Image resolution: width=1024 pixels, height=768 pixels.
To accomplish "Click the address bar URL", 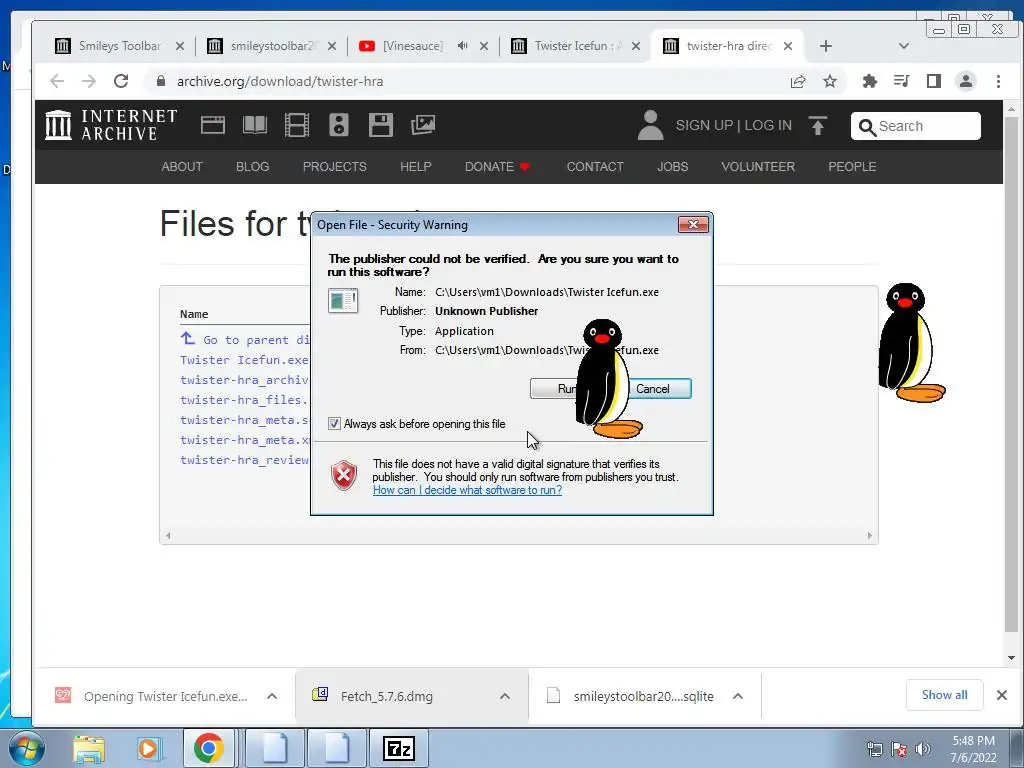I will (280, 81).
